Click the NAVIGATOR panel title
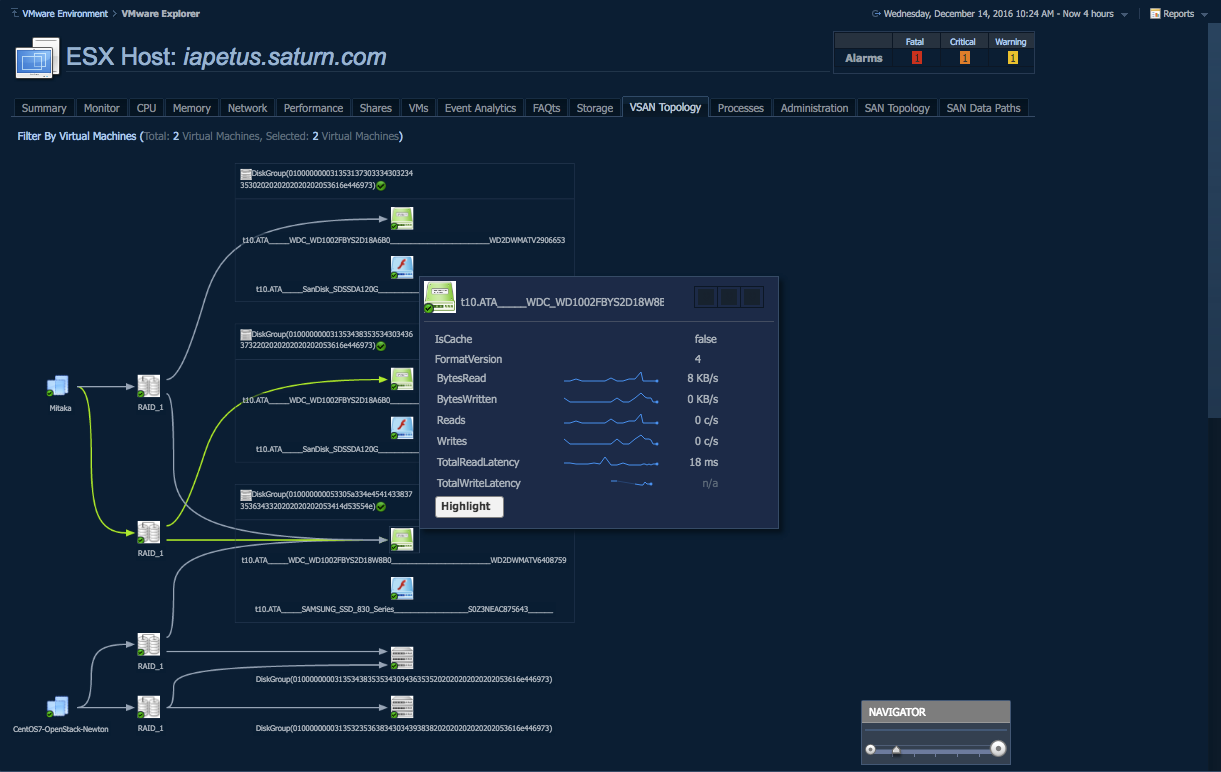 (x=897, y=712)
